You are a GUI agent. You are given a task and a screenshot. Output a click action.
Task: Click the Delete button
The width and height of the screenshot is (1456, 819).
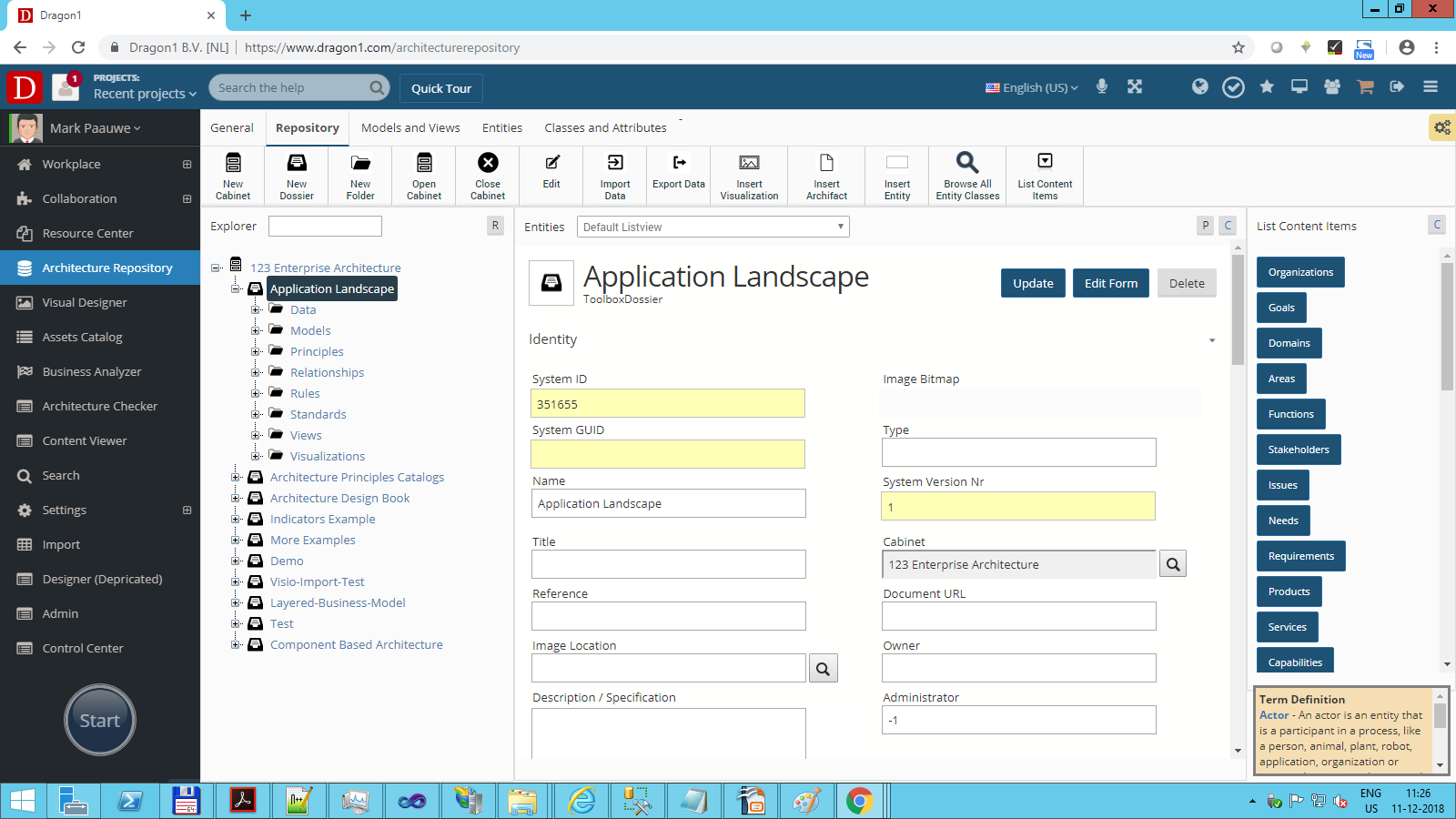[x=1187, y=283]
